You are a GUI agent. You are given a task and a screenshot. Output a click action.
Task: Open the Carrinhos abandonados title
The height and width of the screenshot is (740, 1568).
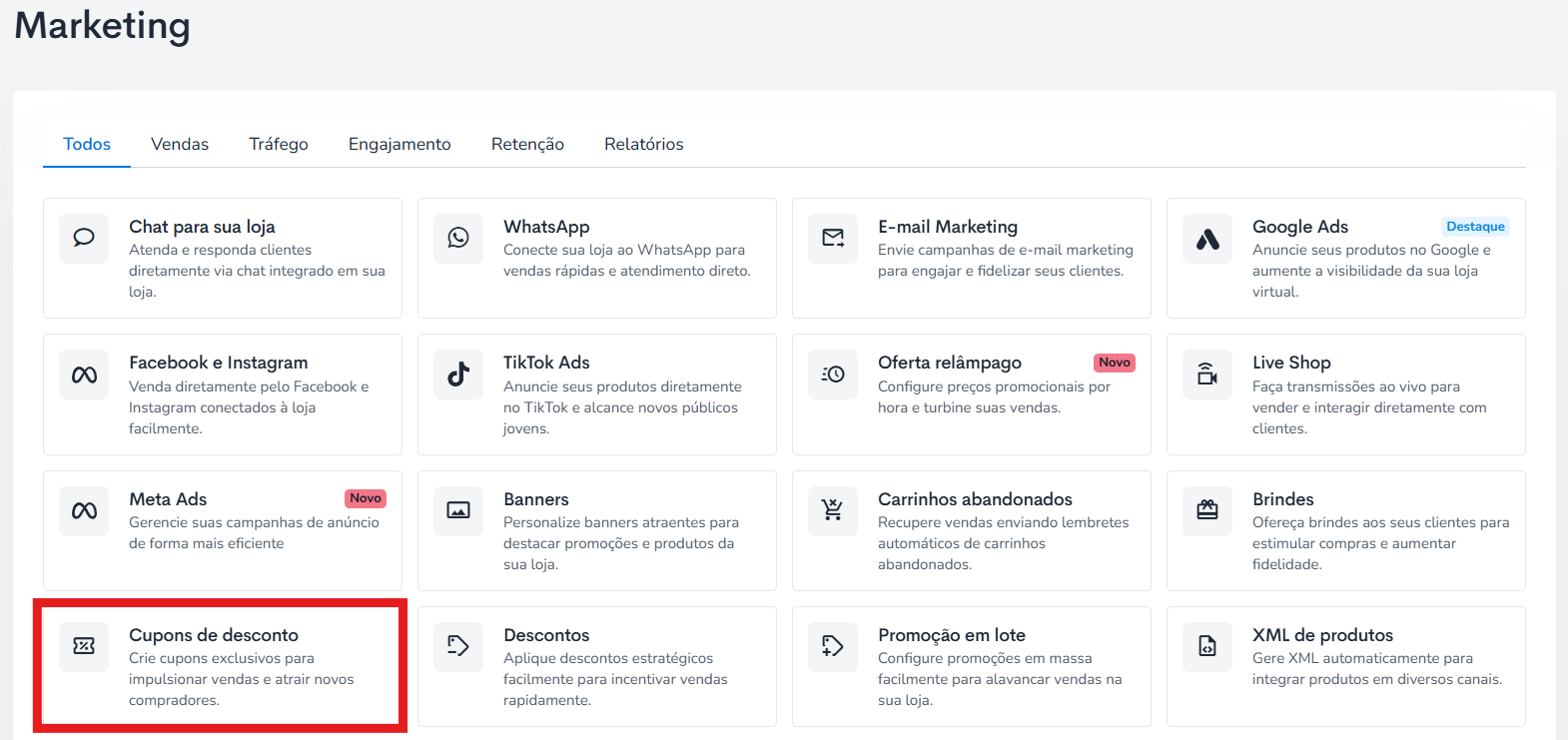pyautogui.click(x=975, y=499)
